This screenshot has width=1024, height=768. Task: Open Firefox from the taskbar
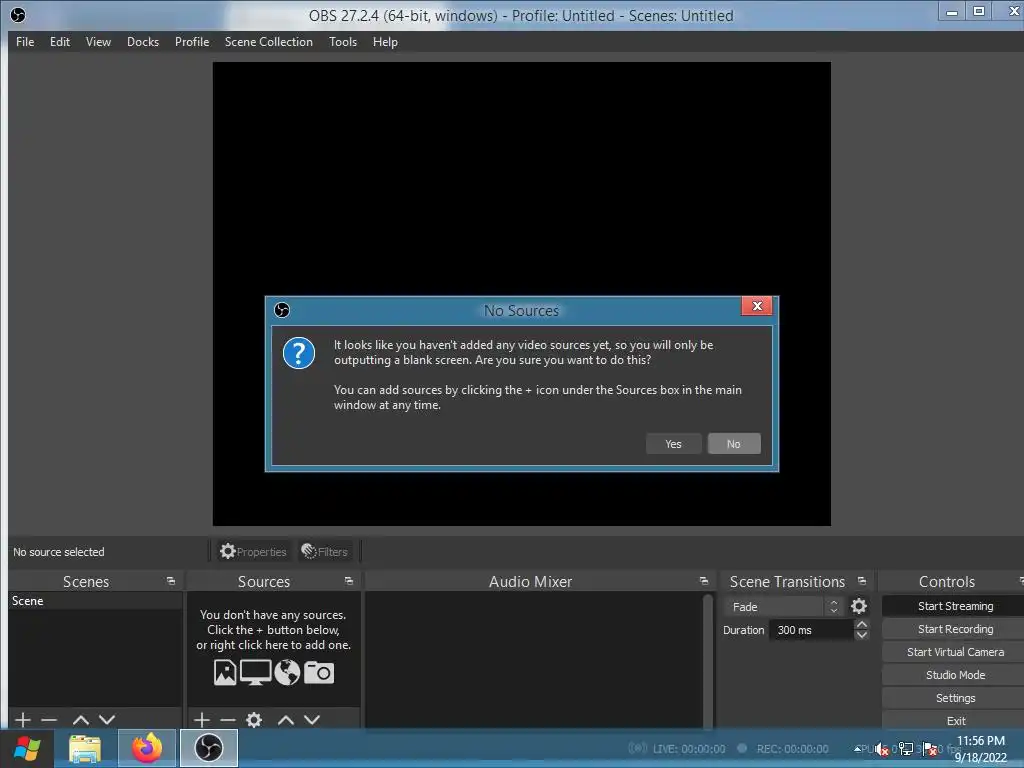(x=147, y=748)
